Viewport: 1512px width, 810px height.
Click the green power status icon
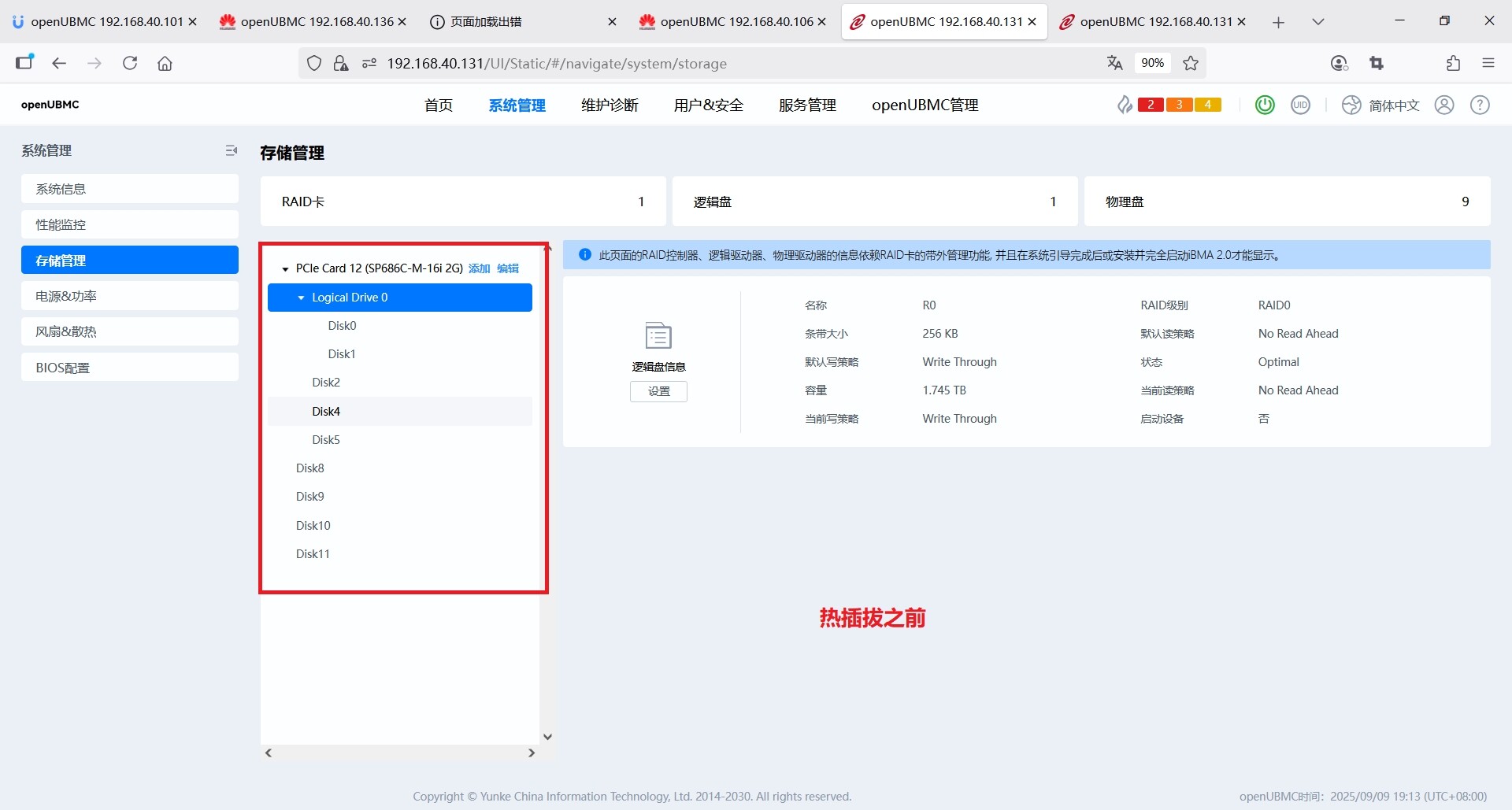(x=1265, y=105)
